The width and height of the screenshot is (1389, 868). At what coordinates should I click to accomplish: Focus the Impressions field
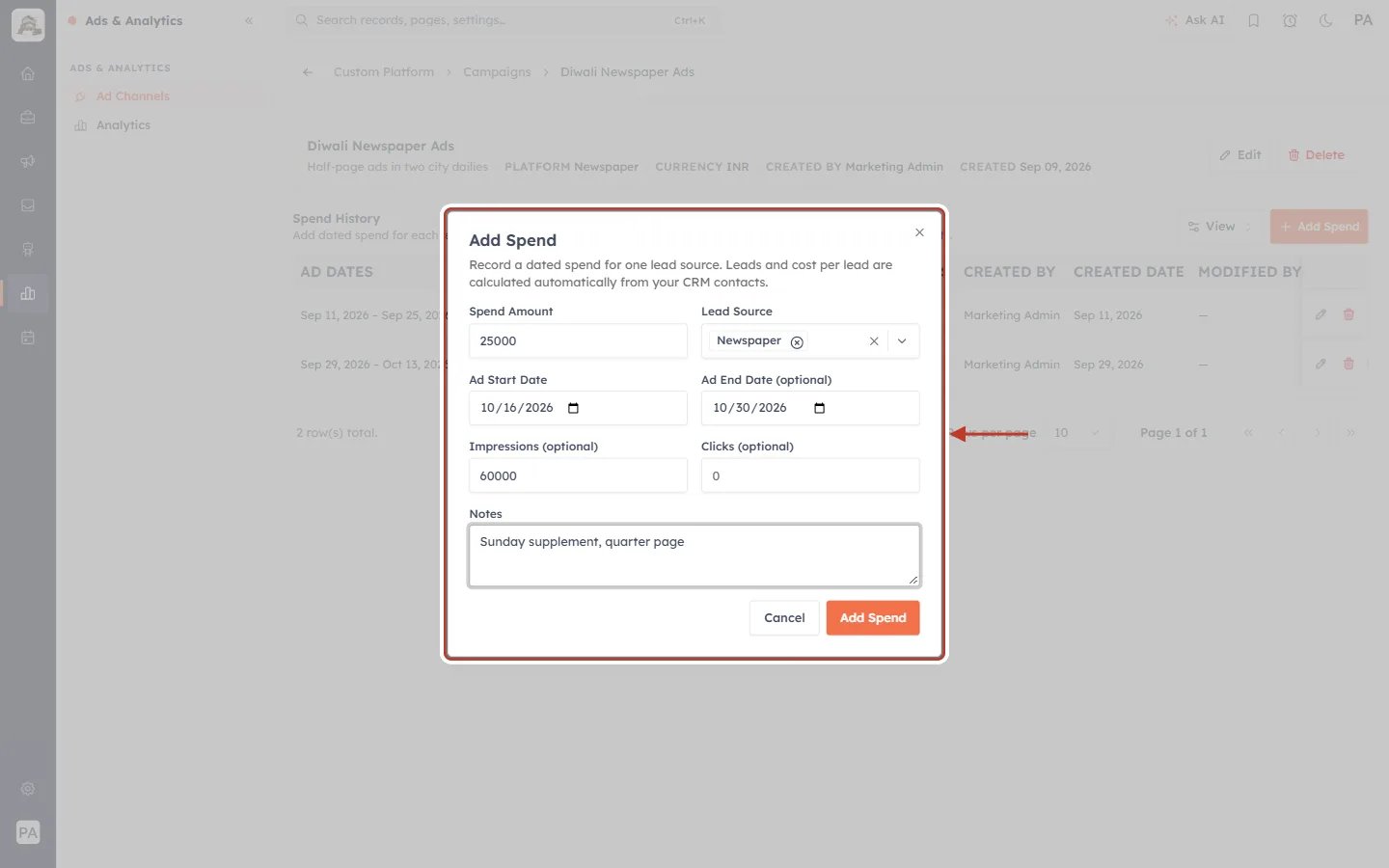point(578,475)
